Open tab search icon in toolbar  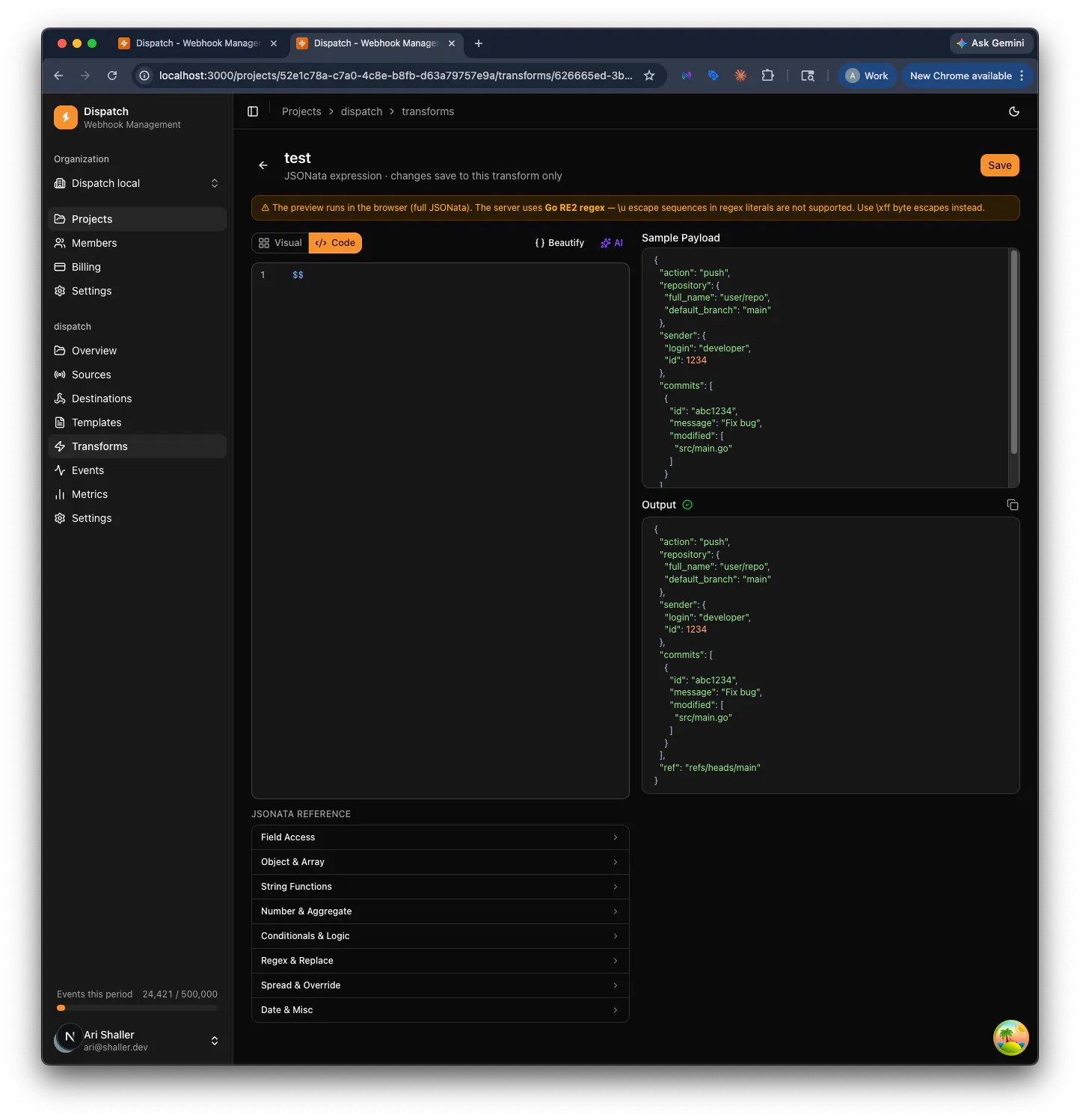pos(808,76)
